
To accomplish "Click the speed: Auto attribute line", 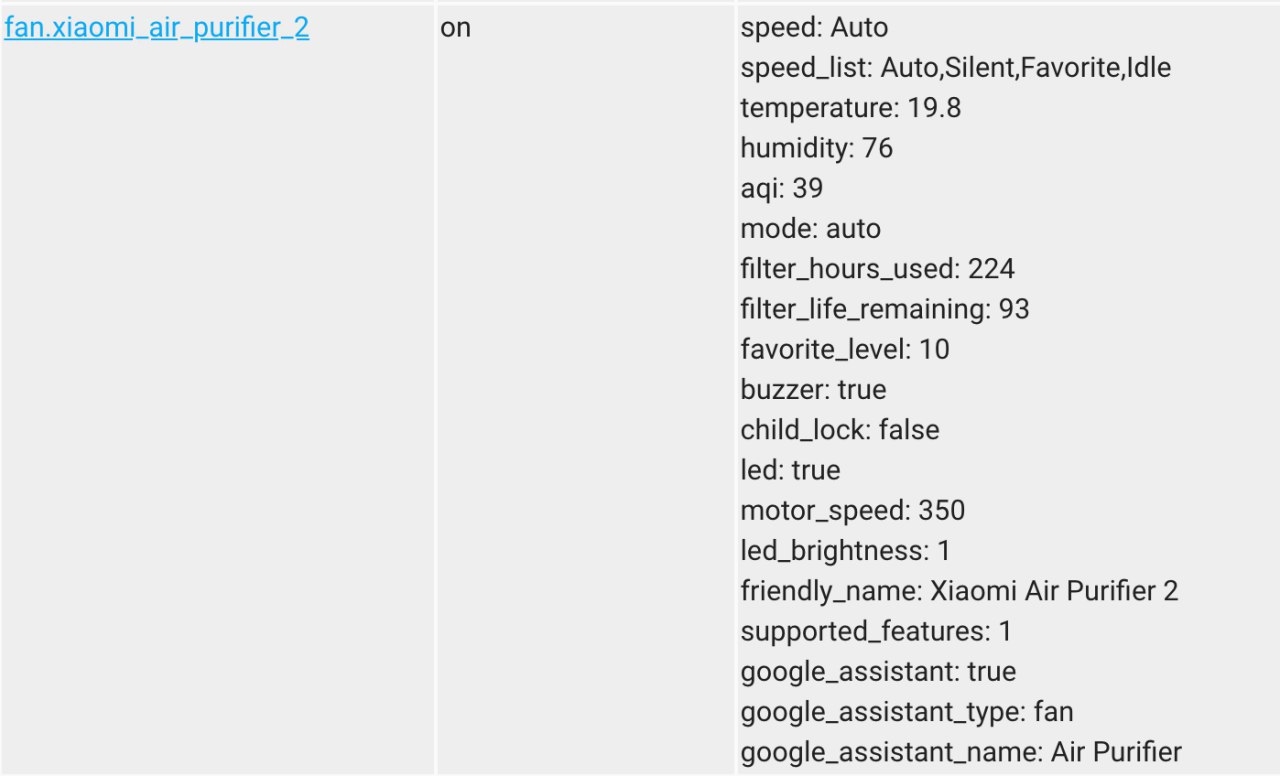I will (814, 28).
